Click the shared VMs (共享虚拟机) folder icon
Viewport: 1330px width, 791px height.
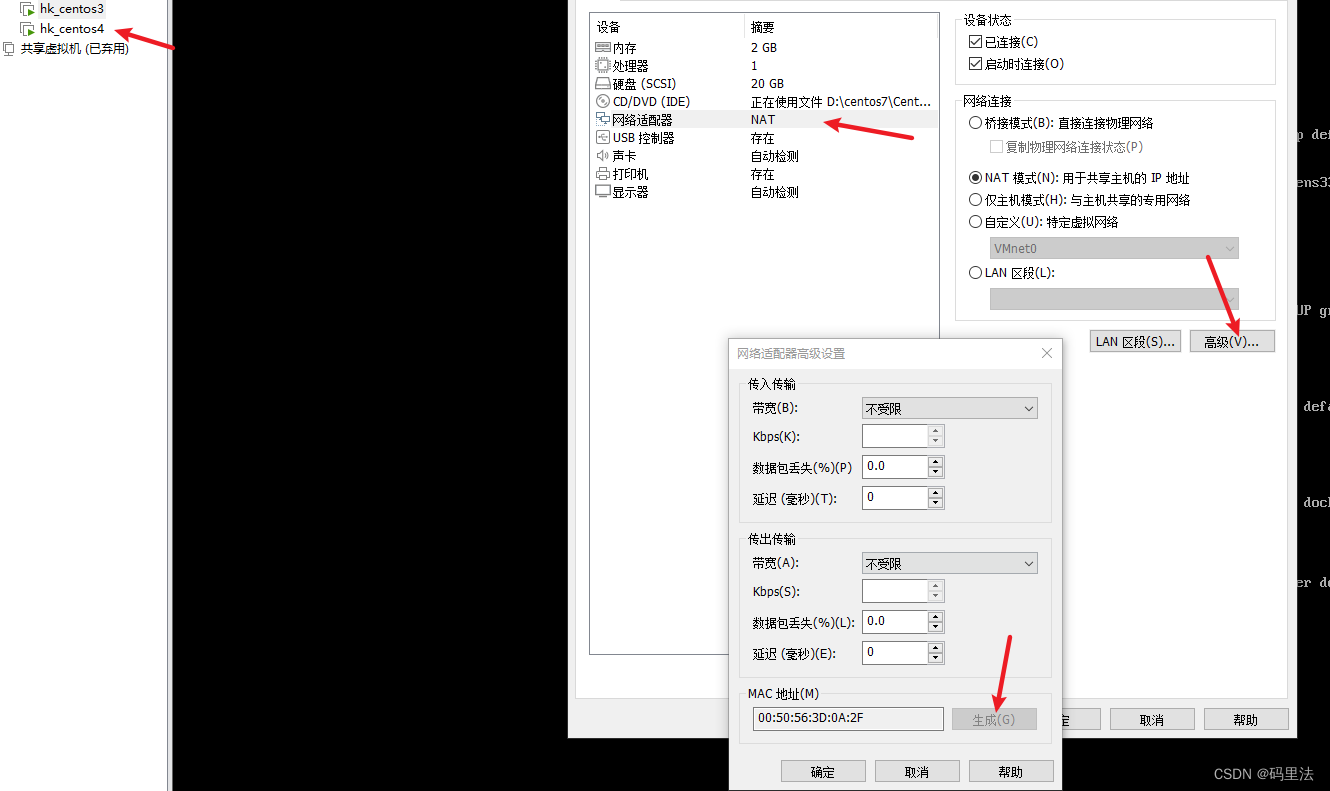(9, 48)
